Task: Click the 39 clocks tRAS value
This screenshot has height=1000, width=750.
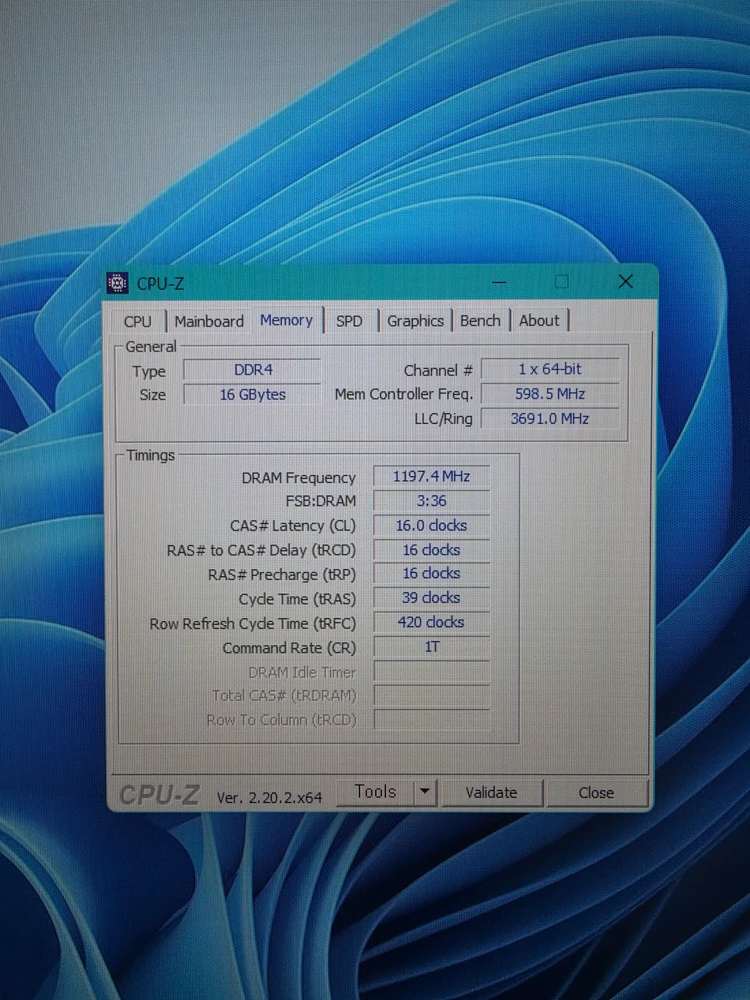Action: click(431, 598)
